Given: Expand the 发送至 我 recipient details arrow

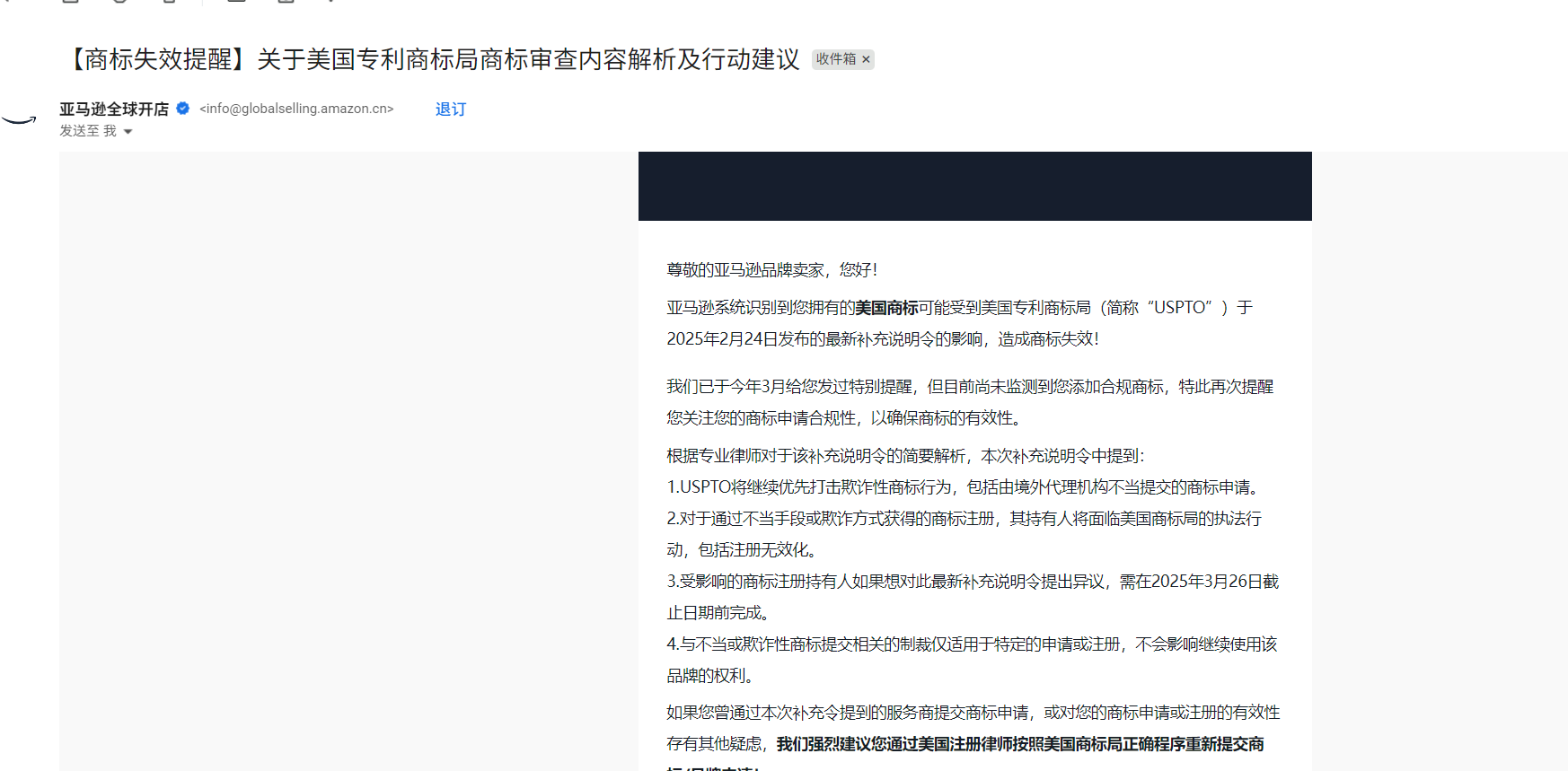Looking at the screenshot, I should (128, 132).
